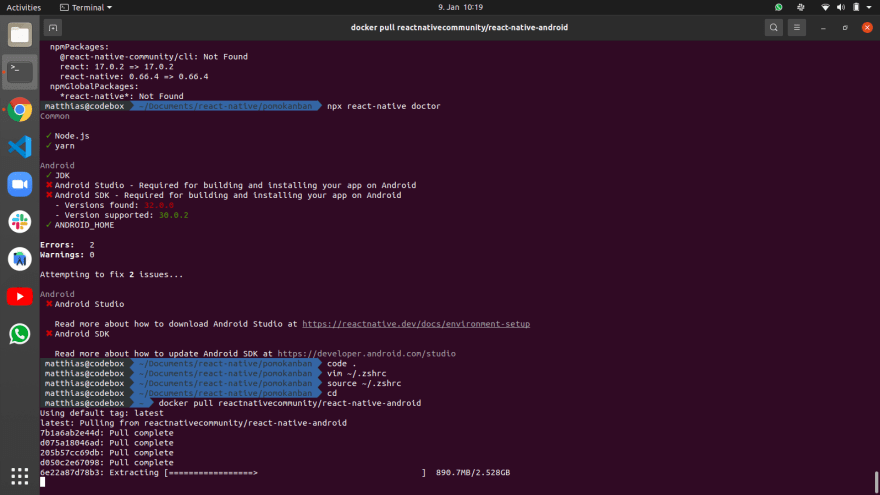Click the 'Errors: 2' line
This screenshot has width=880, height=495.
click(x=67, y=245)
